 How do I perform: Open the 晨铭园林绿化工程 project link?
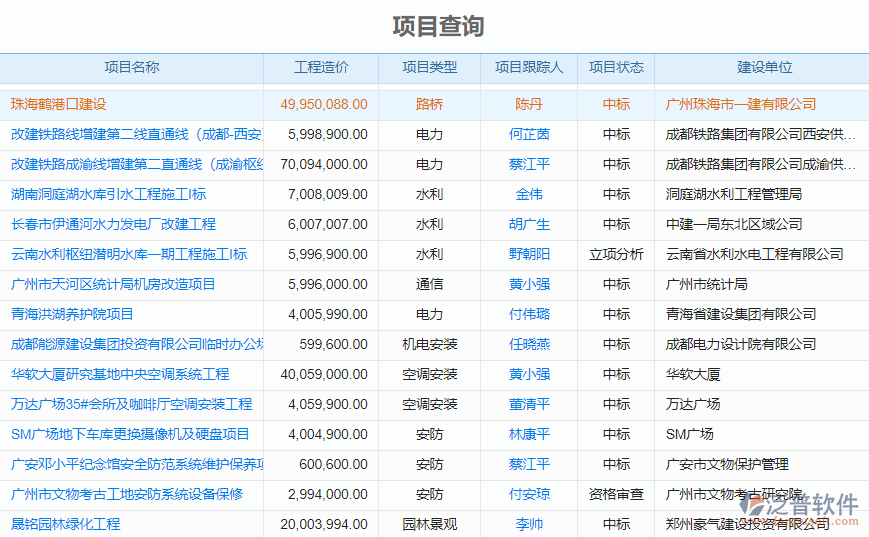[65, 524]
